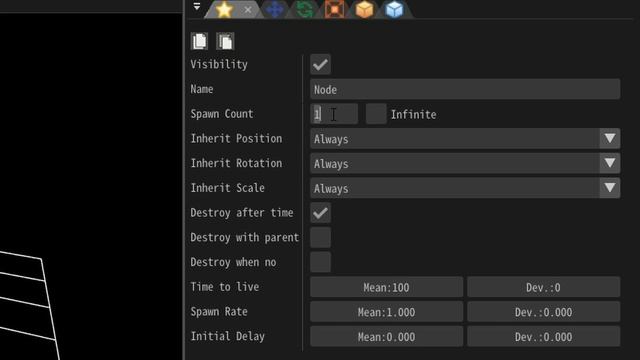
Task: Click the Time to live label
Action: pyautogui.click(x=224, y=287)
